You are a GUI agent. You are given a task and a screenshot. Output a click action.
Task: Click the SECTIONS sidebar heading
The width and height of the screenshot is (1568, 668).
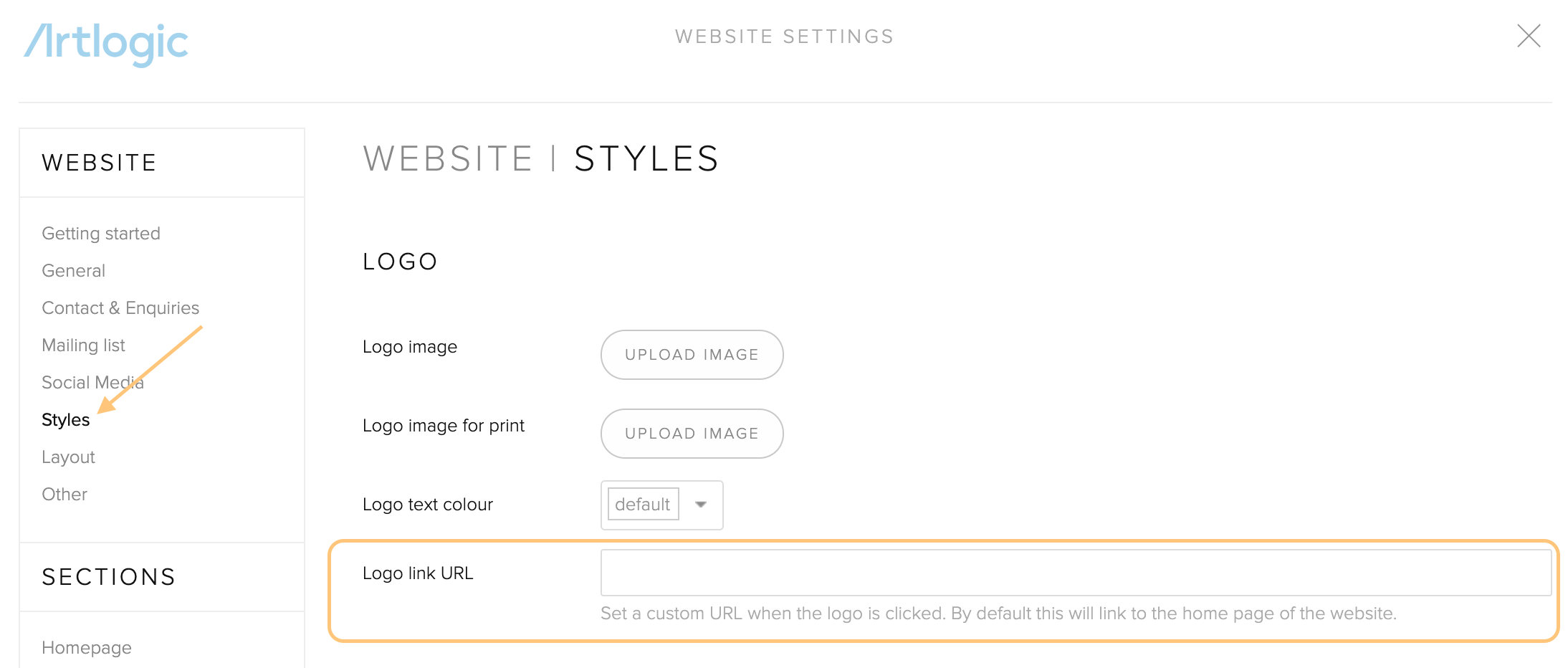[109, 577]
